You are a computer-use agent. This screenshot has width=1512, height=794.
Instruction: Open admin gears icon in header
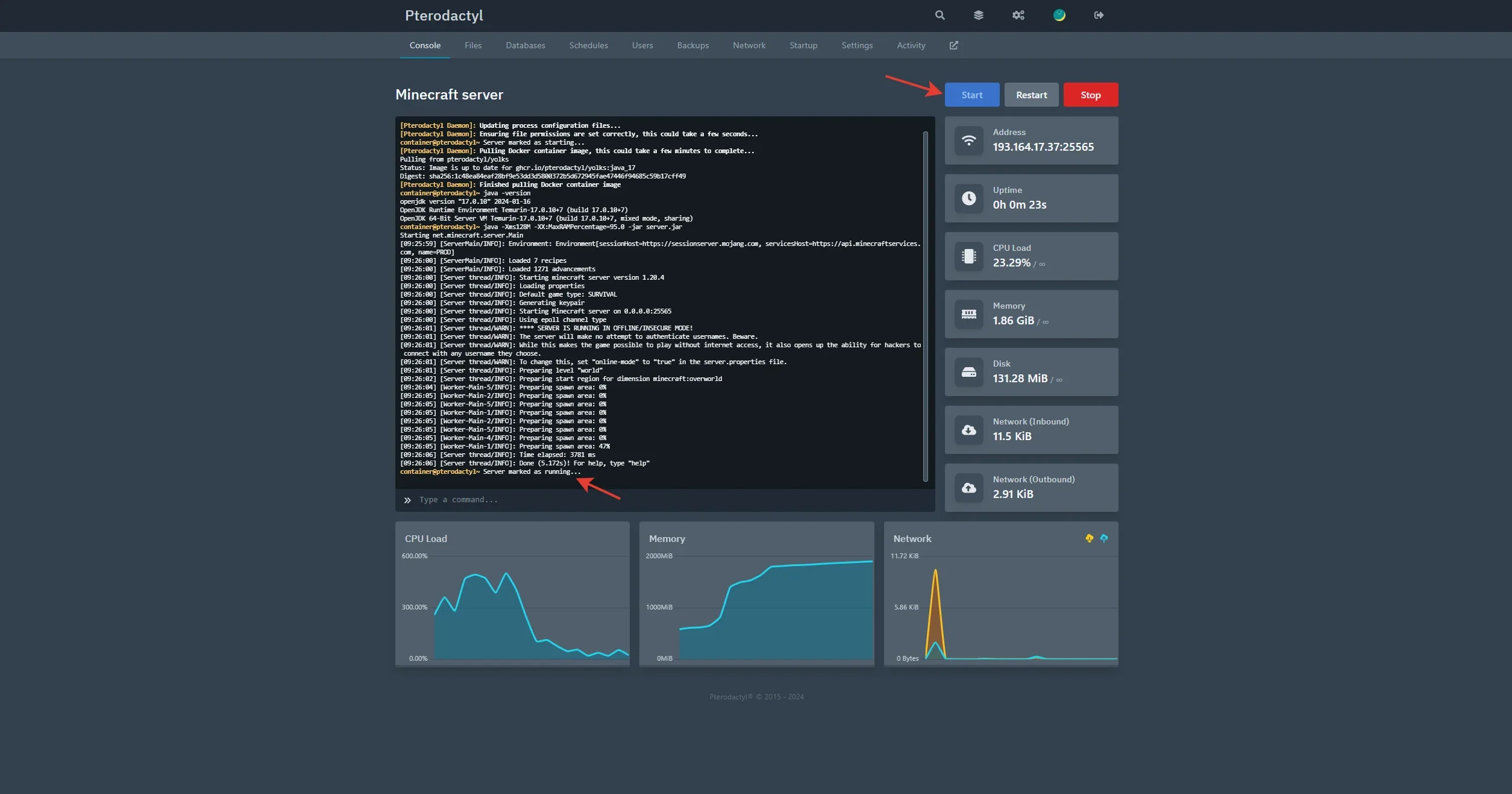click(x=1018, y=15)
